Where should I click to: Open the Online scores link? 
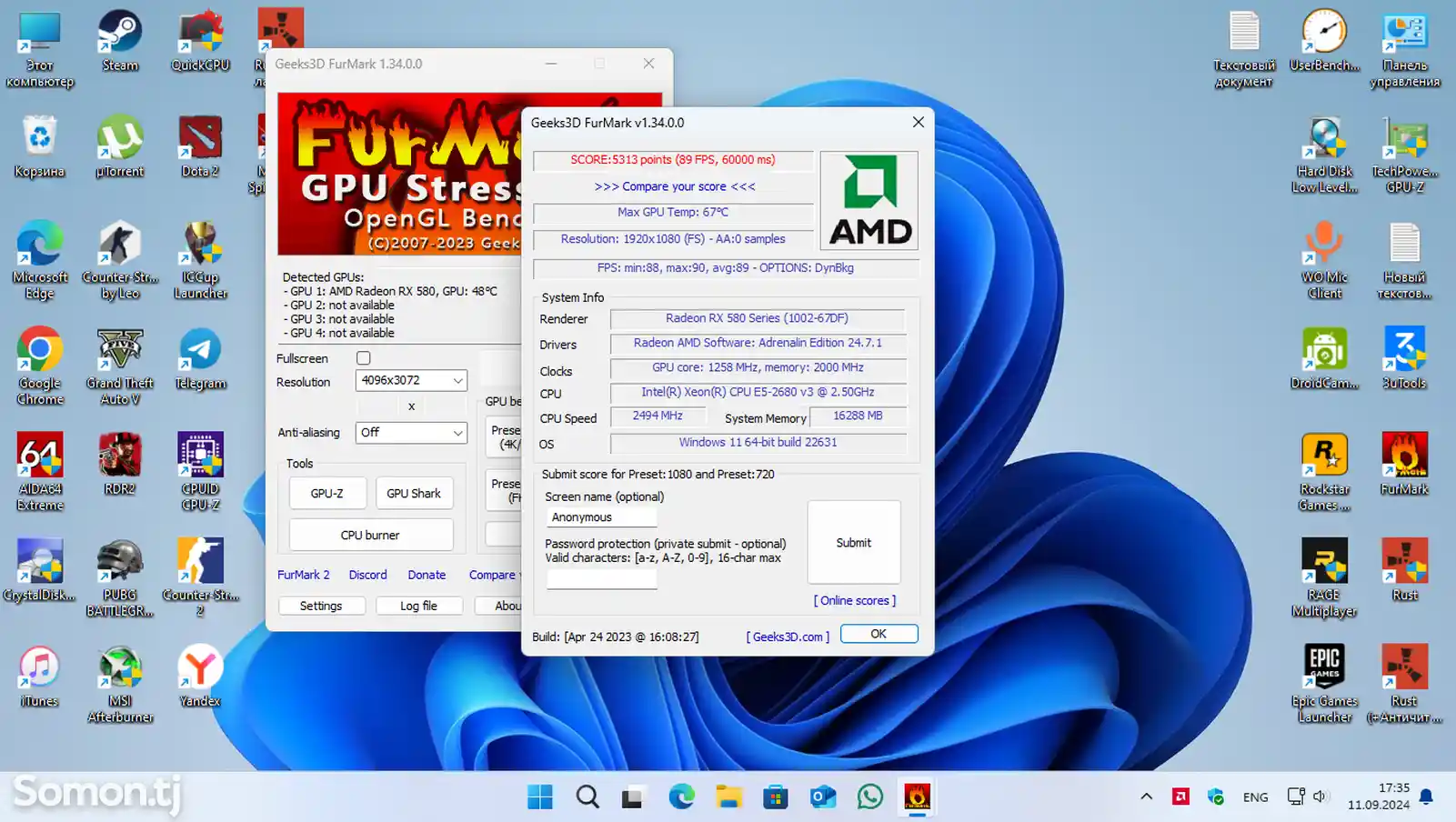click(x=855, y=601)
